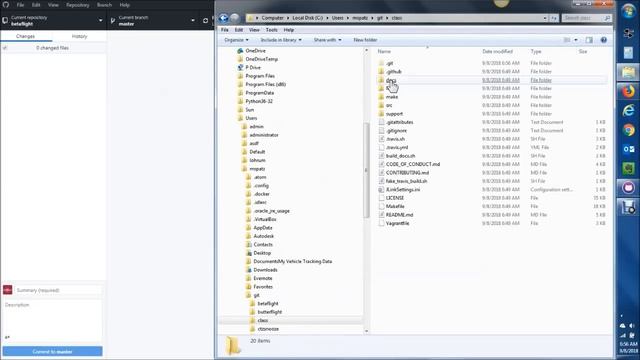Select the .git folder in file list
The image size is (640, 360).
(x=389, y=63)
